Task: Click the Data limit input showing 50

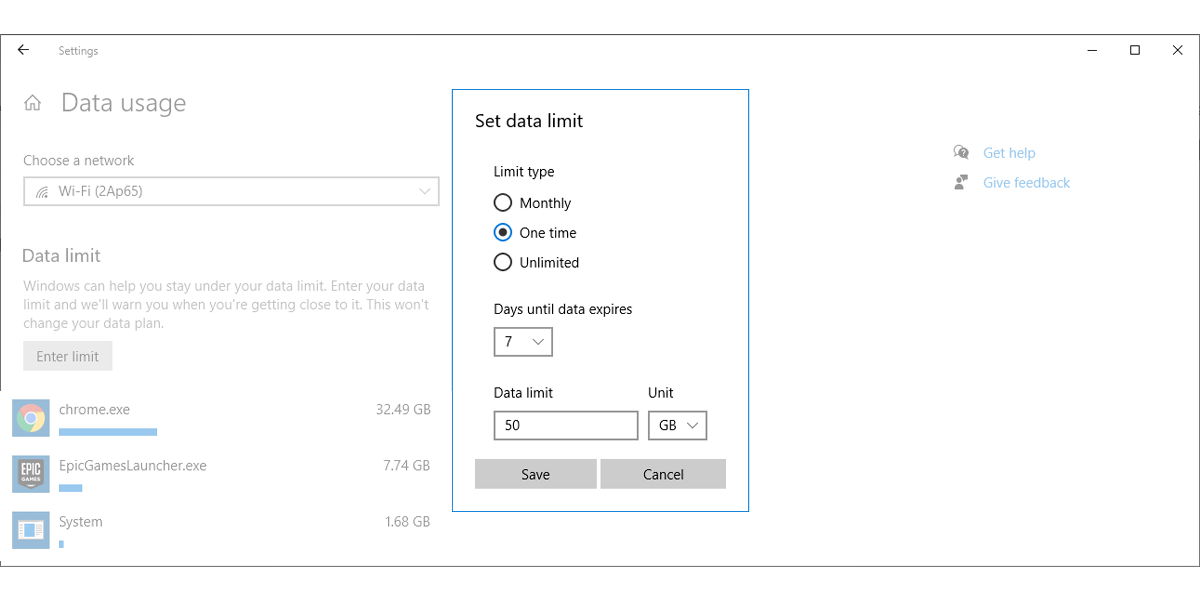Action: (565, 425)
